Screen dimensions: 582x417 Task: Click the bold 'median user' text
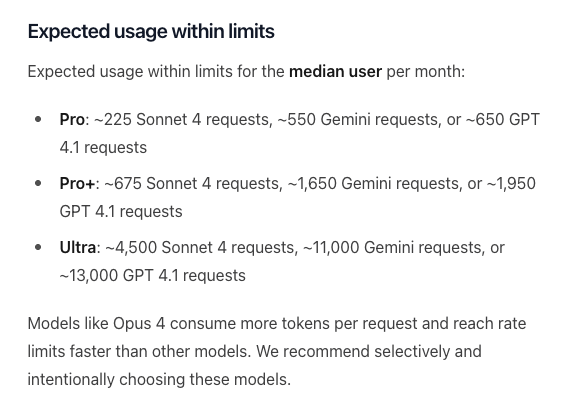(x=335, y=71)
